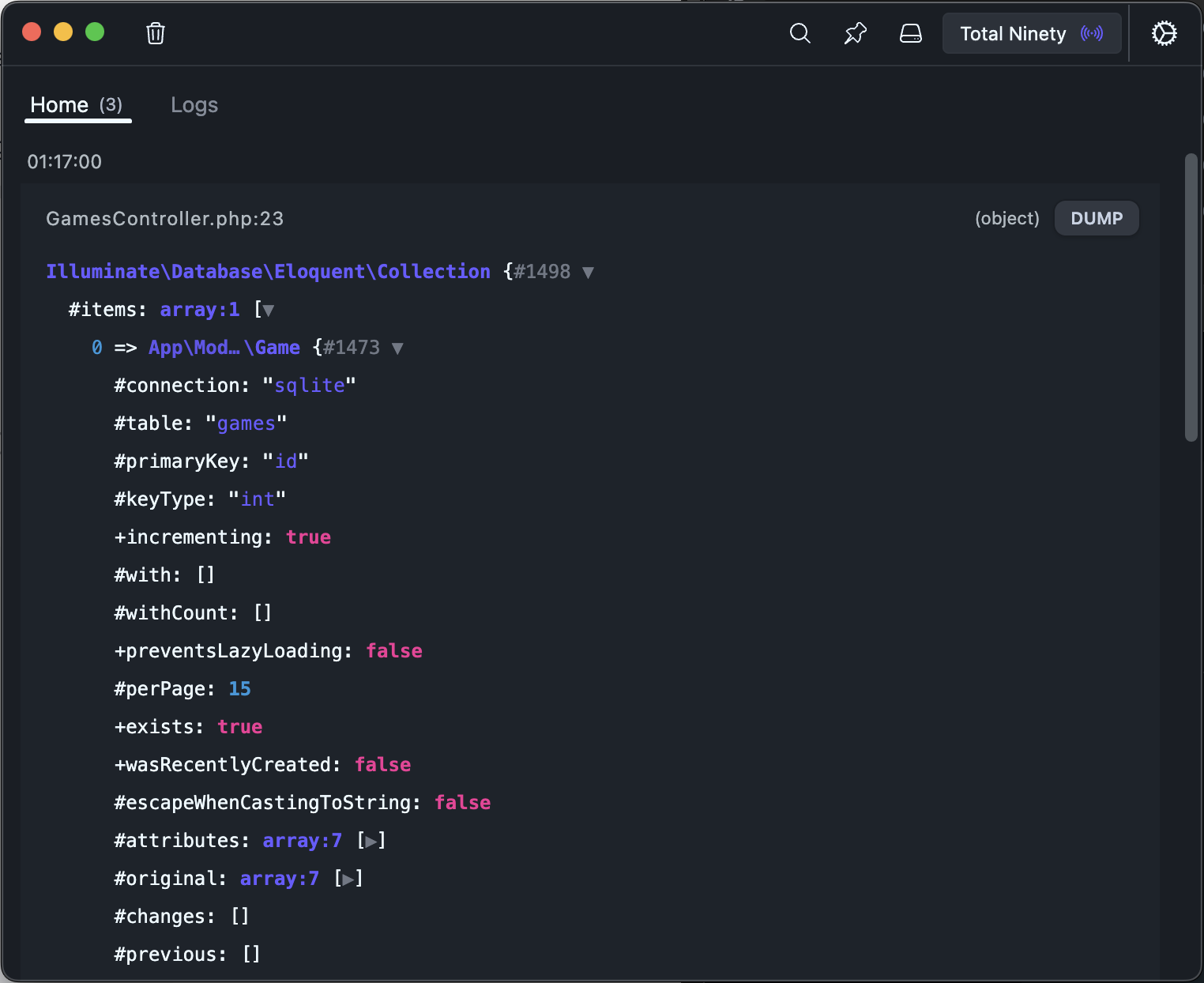Expand the #original array:7
The image size is (1204, 983).
pos(348,878)
